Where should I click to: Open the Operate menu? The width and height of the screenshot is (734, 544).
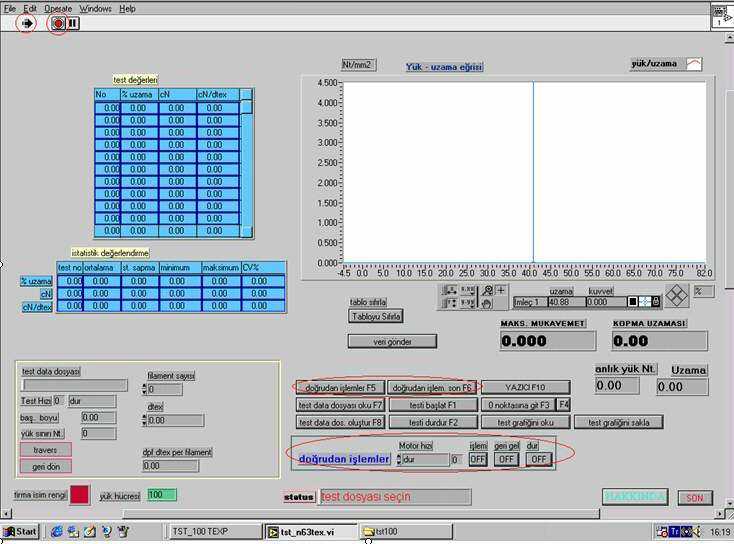[58, 8]
